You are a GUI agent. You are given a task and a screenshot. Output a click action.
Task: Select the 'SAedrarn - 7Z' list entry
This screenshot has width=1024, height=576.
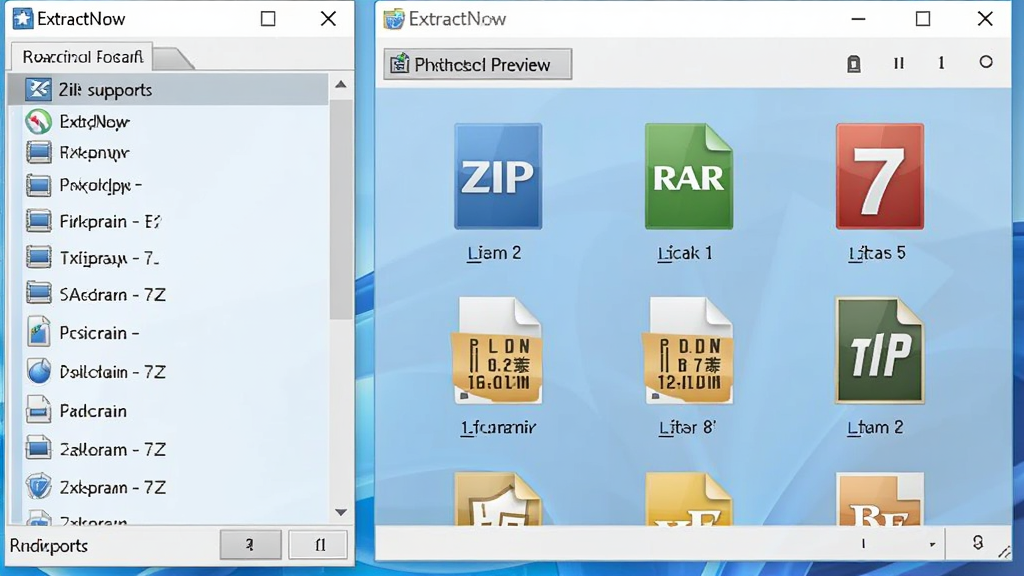pos(168,295)
